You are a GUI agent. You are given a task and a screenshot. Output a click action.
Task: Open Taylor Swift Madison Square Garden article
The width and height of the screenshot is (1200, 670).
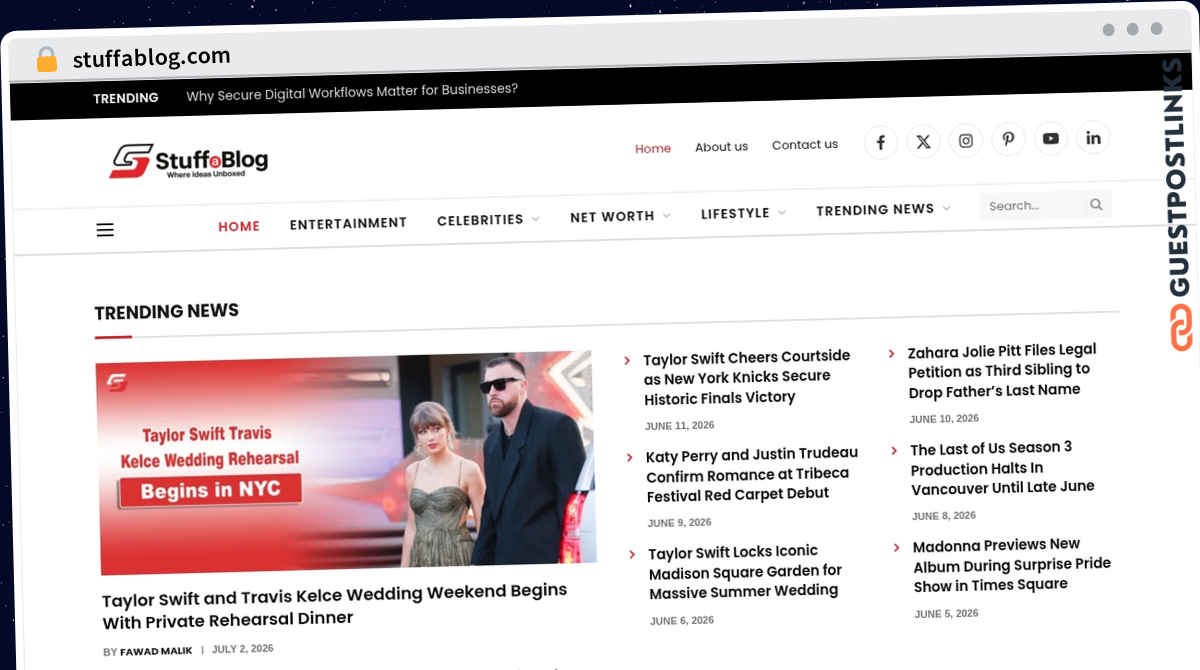(746, 571)
